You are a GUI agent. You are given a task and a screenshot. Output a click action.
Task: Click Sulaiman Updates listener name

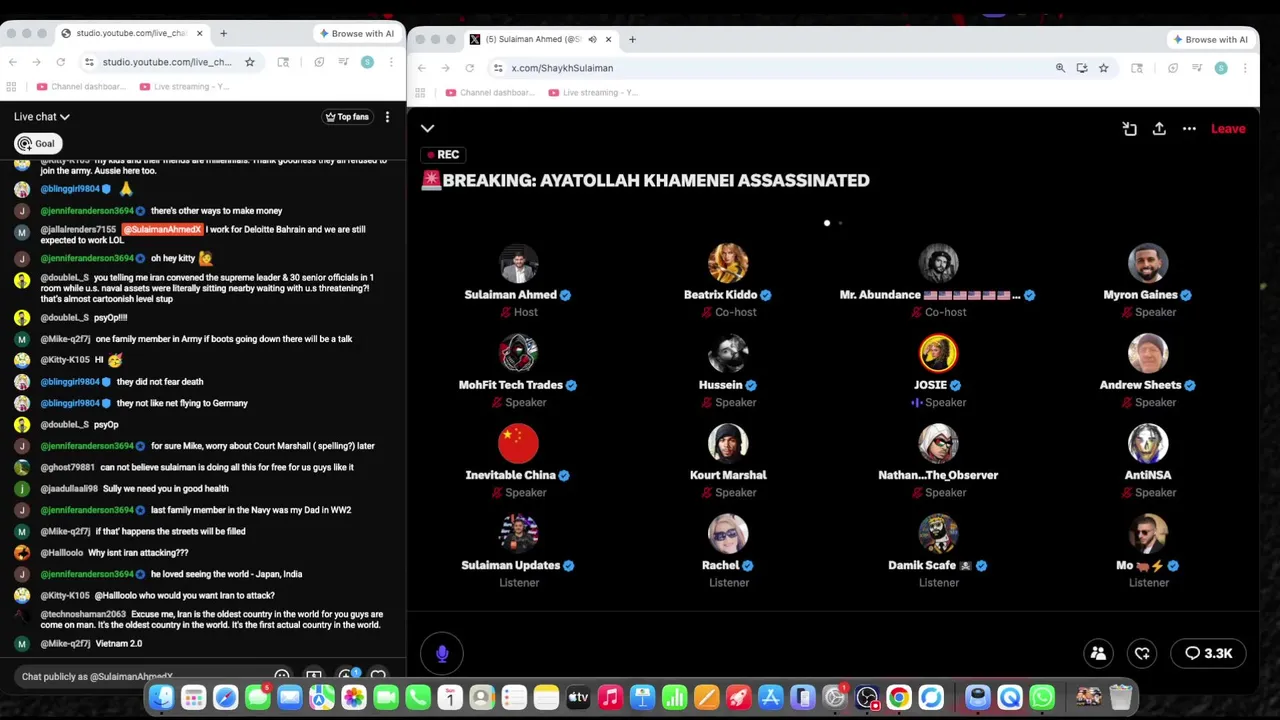(510, 565)
